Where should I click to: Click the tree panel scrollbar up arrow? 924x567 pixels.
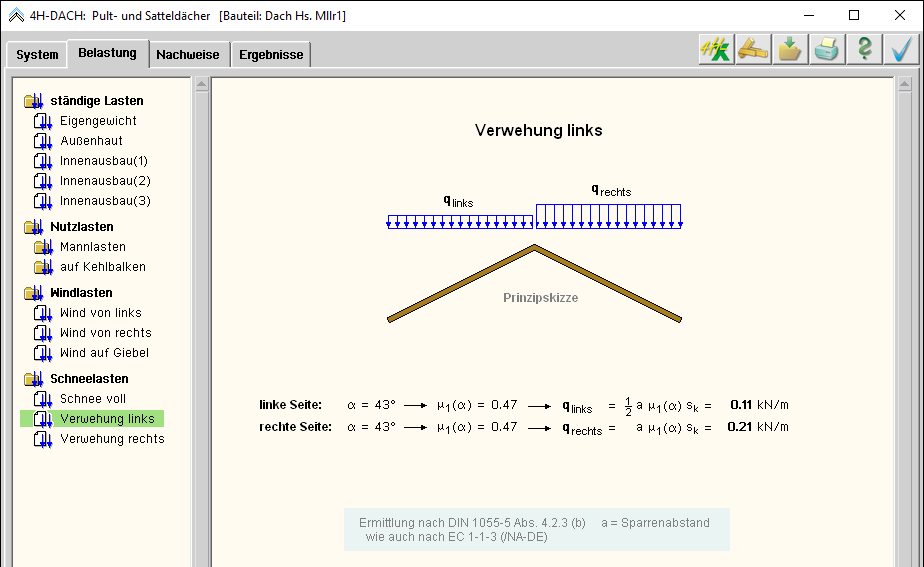click(201, 85)
